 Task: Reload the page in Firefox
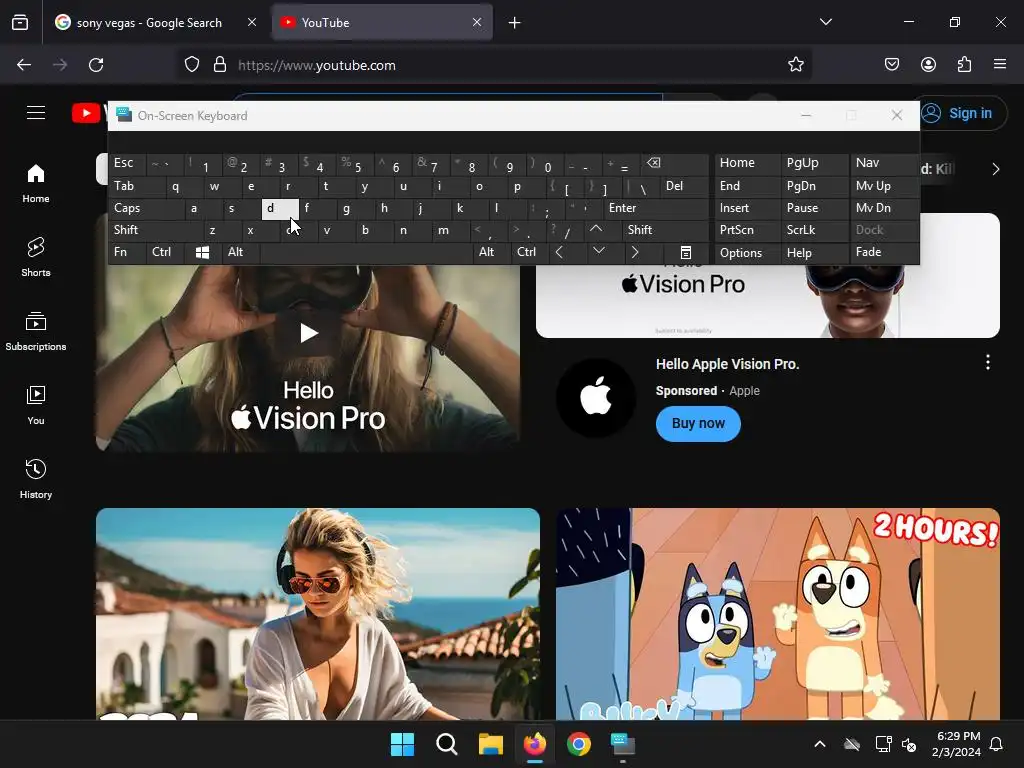(96, 65)
